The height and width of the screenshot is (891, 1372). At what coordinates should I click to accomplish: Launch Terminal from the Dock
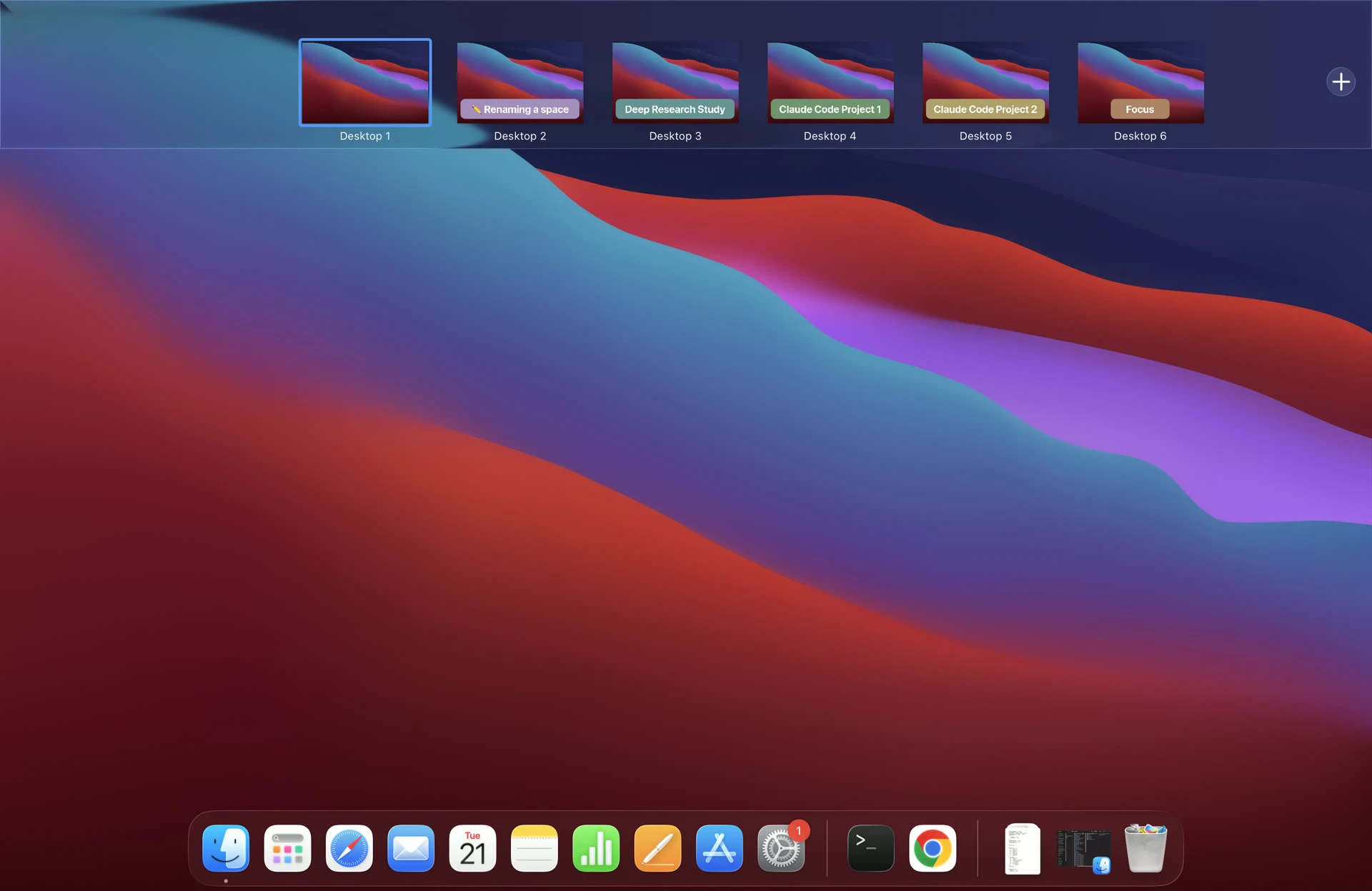click(870, 849)
